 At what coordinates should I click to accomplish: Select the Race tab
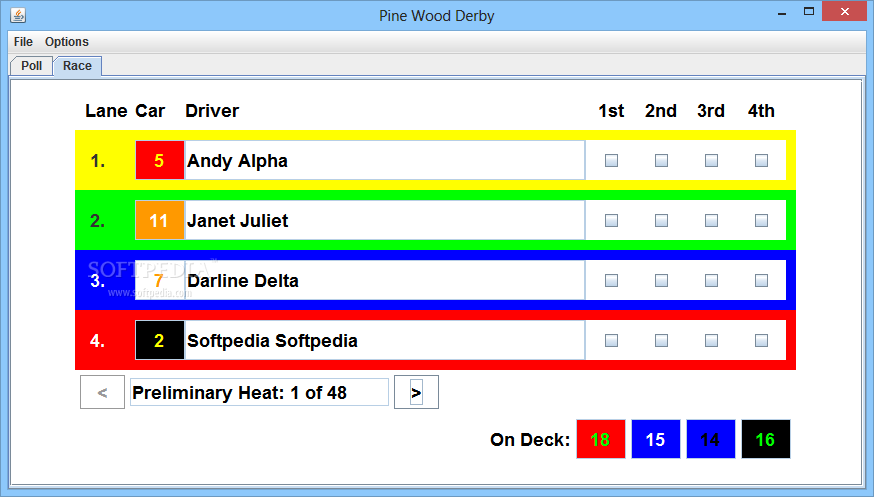coord(77,66)
